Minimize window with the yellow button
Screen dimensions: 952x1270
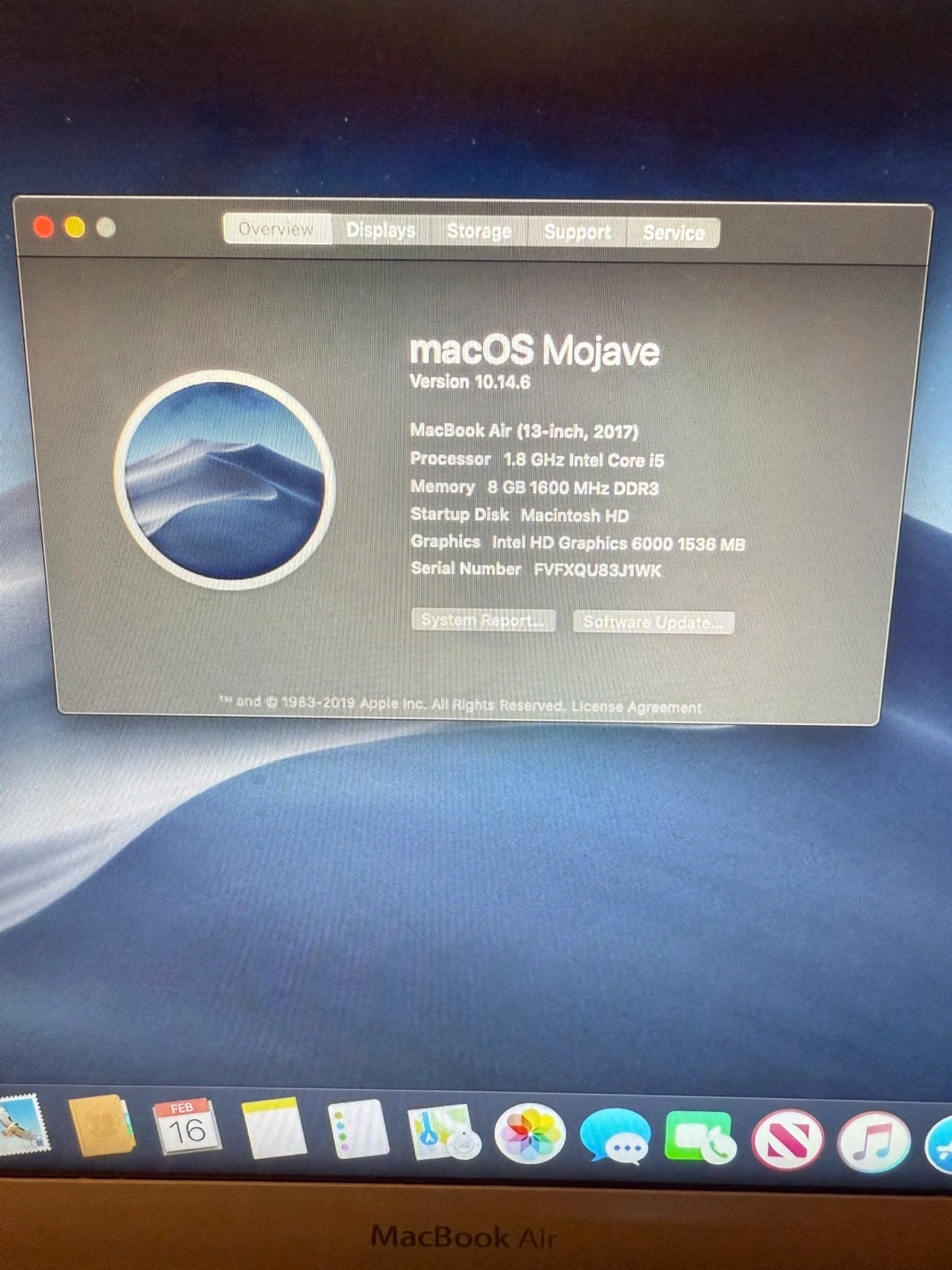pyautogui.click(x=75, y=228)
